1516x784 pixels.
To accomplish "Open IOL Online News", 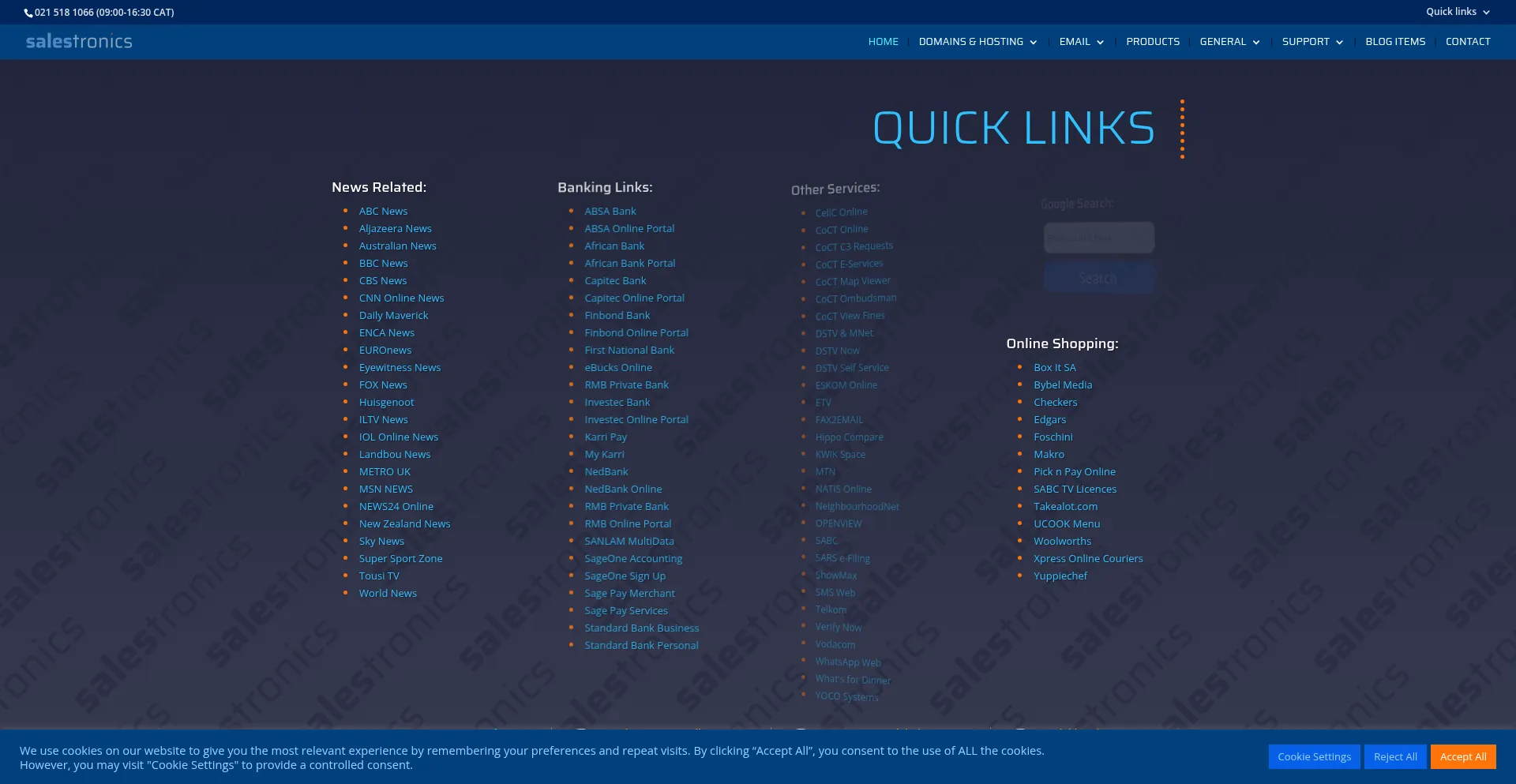I will pyautogui.click(x=399, y=437).
